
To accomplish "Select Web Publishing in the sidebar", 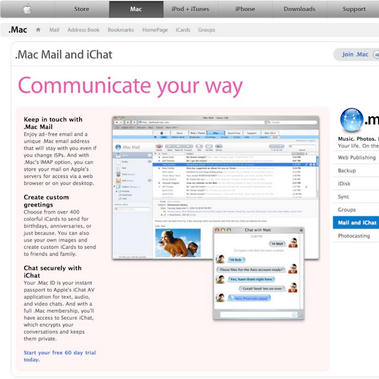I will pyautogui.click(x=356, y=157).
